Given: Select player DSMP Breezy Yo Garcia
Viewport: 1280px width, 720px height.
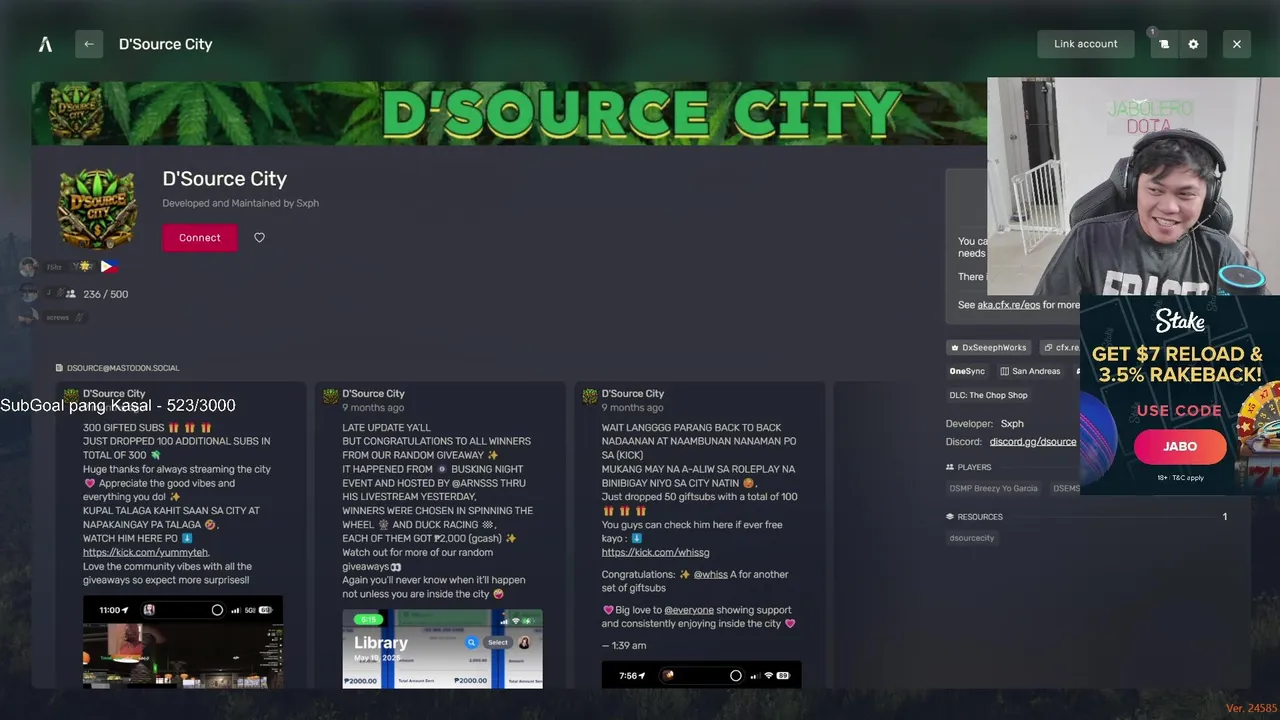Looking at the screenshot, I should 994,488.
